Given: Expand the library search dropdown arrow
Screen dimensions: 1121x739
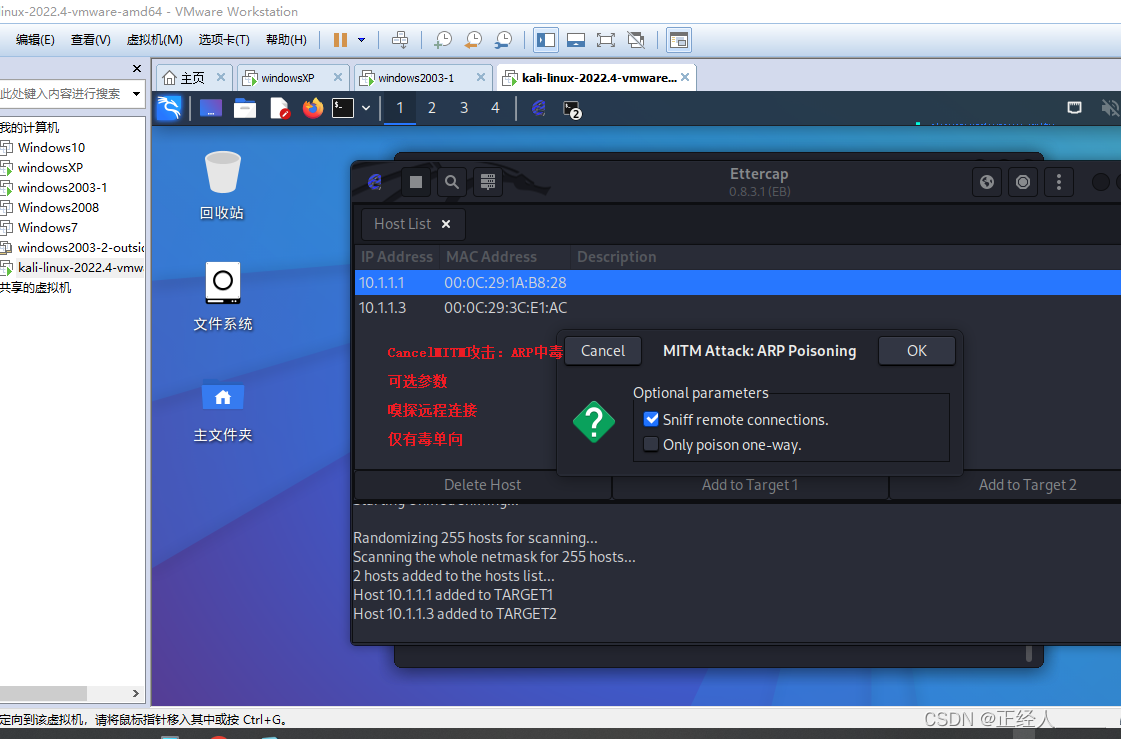Looking at the screenshot, I should tap(136, 94).
